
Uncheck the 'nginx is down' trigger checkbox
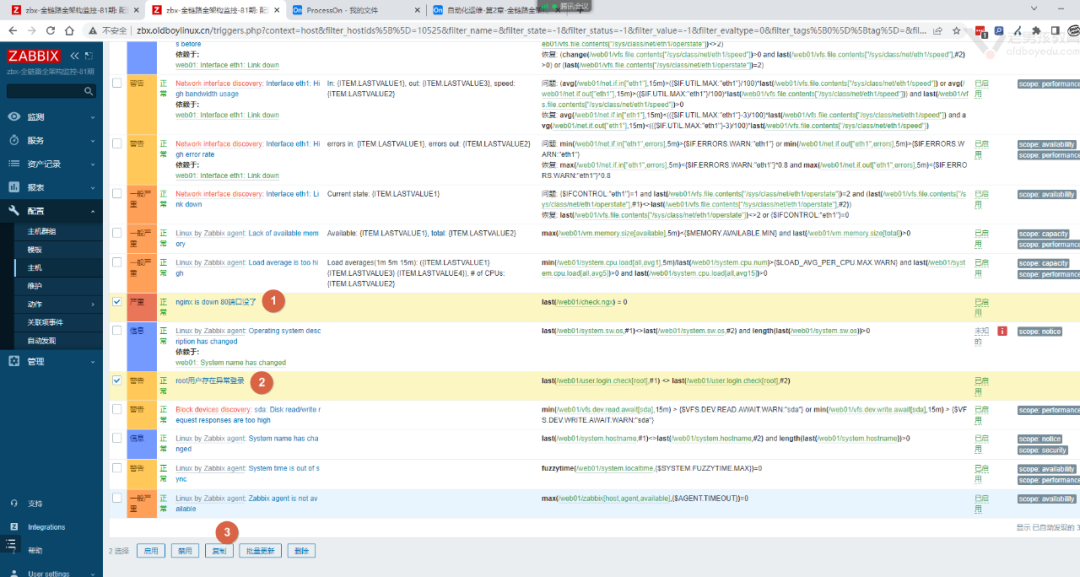coord(117,302)
